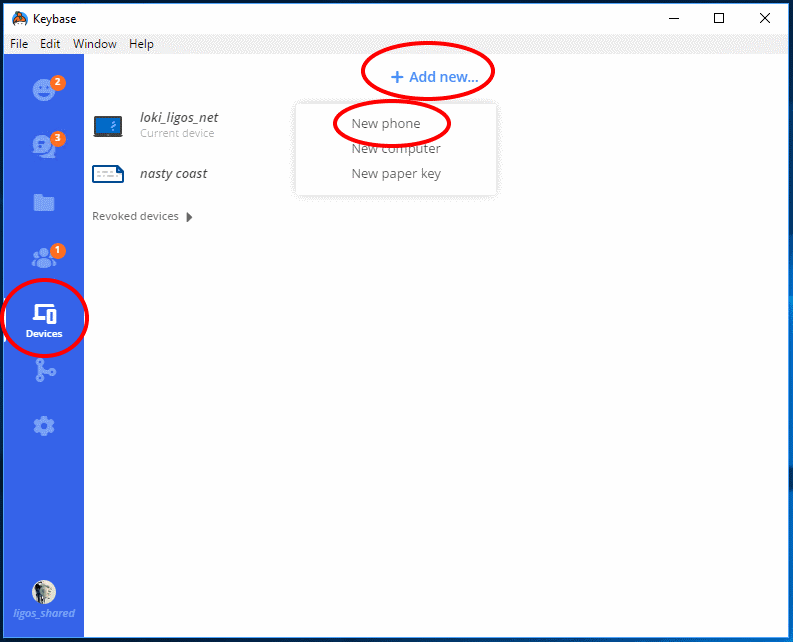Open the Window menu
793x642 pixels.
[95, 44]
